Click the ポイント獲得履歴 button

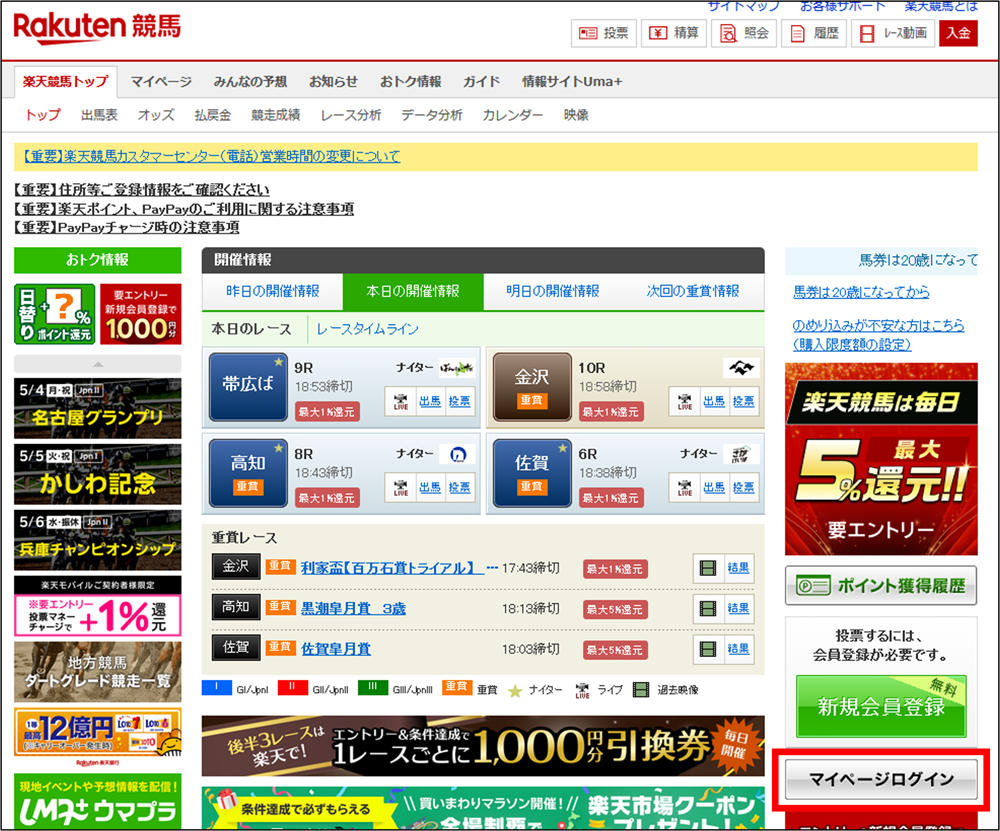[881, 585]
